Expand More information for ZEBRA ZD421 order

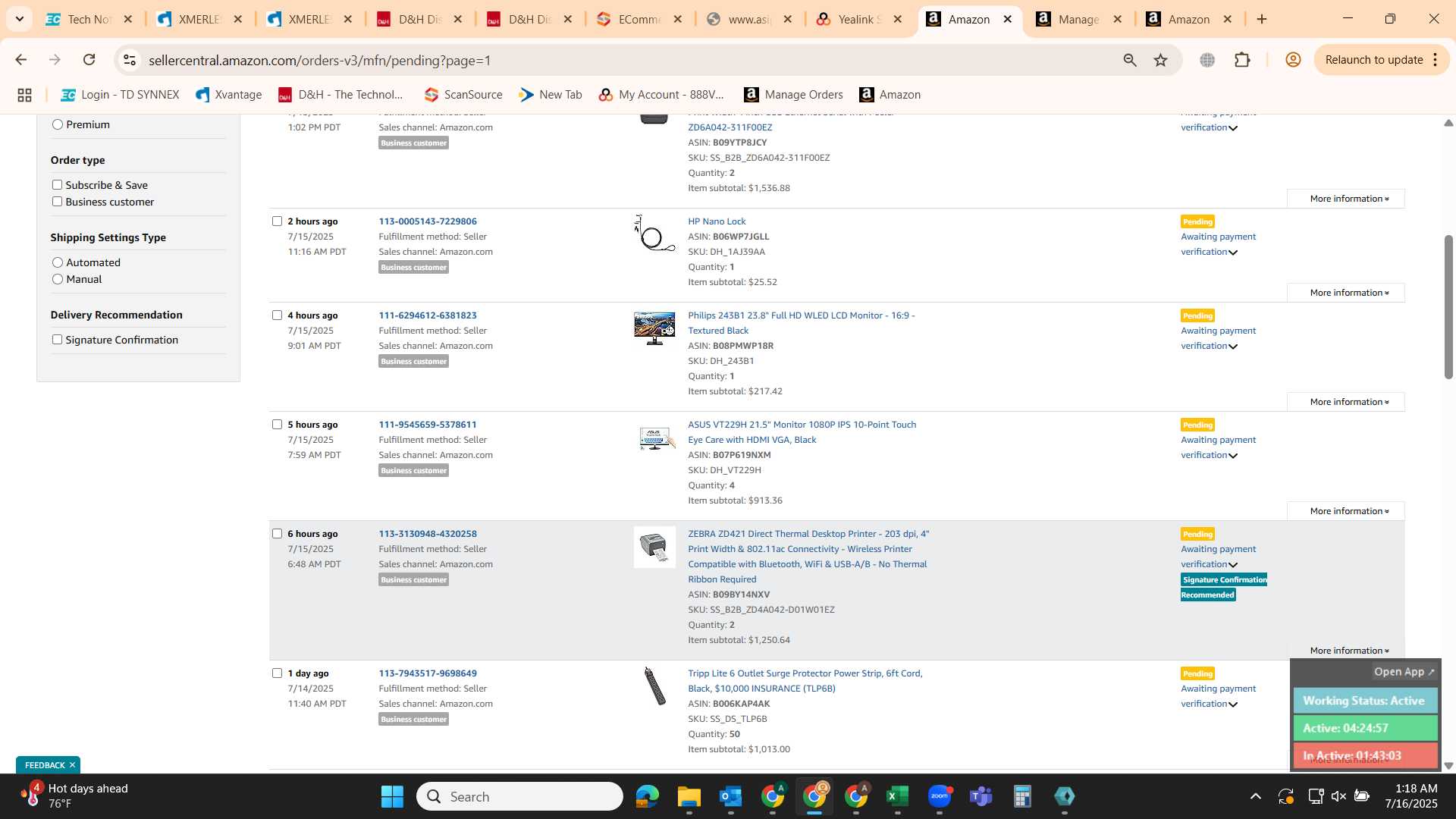1346,651
